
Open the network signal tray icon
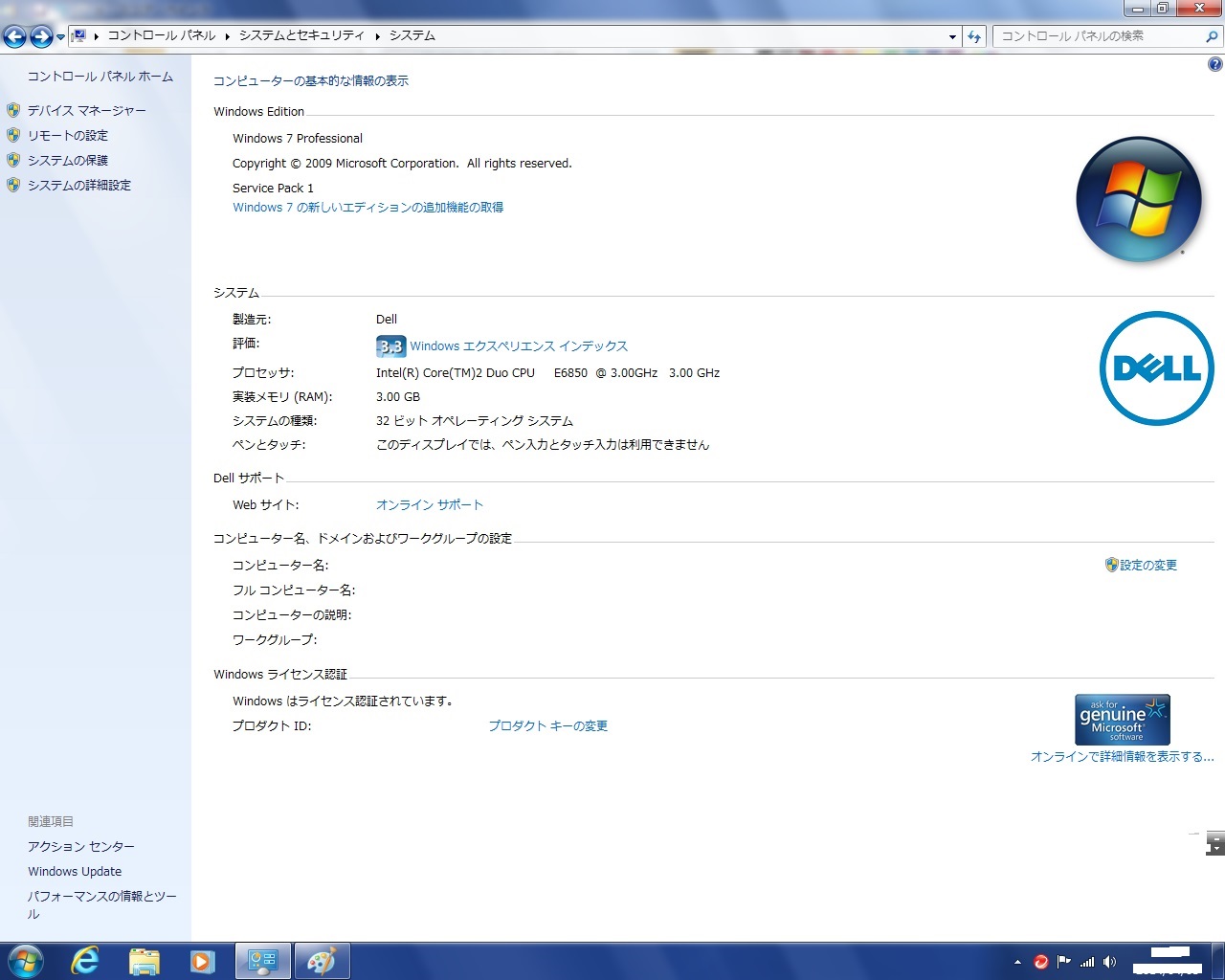[1087, 962]
